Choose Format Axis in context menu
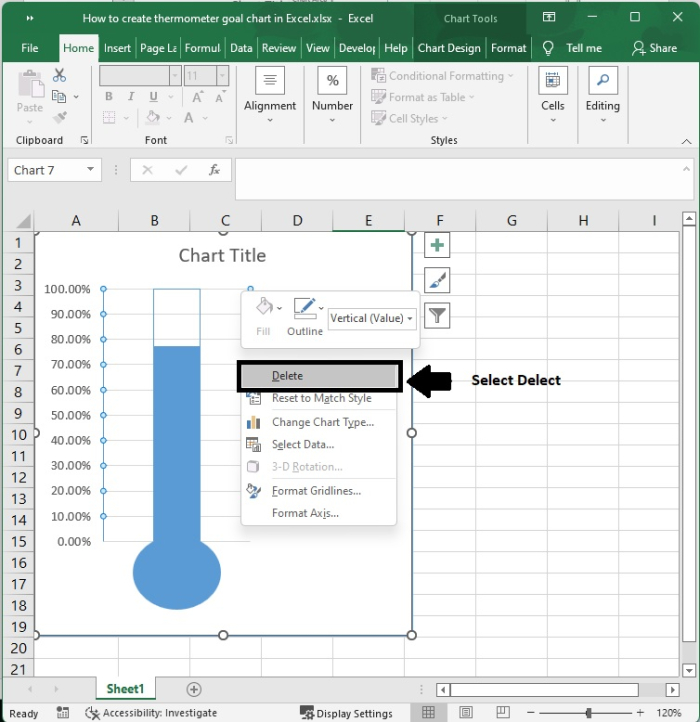Image resolution: width=700 pixels, height=722 pixels. (x=305, y=513)
